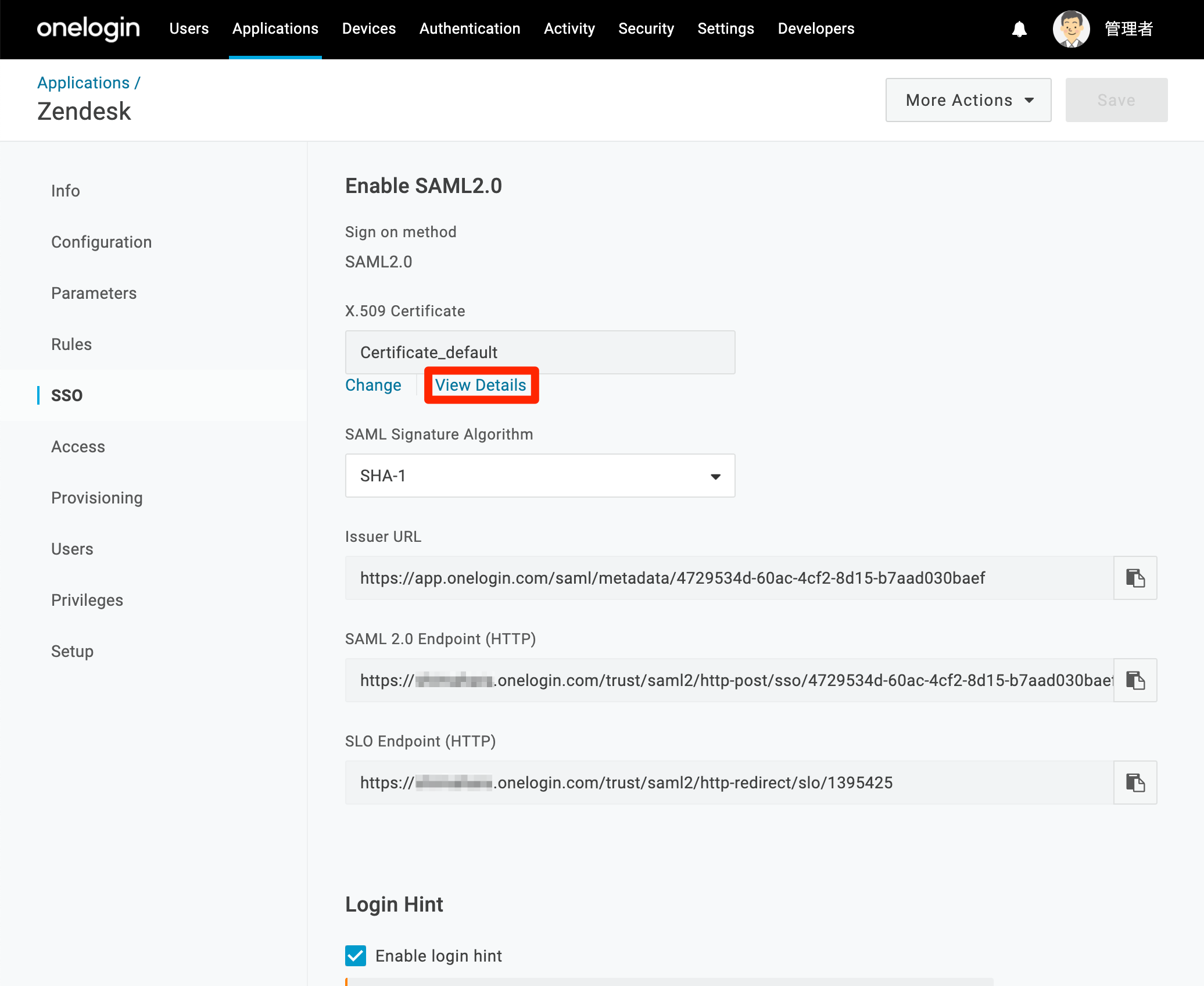Switch to the sidebar Users tab
Screen dimensions: 1204x986
coord(72,549)
